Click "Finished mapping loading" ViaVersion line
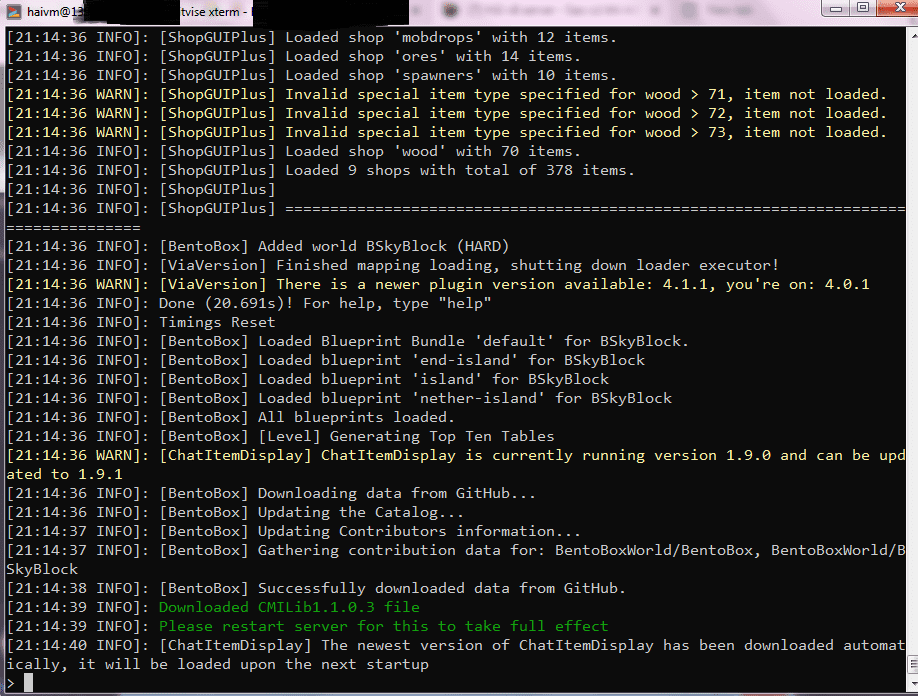This screenshot has height=696, width=918. point(393,265)
